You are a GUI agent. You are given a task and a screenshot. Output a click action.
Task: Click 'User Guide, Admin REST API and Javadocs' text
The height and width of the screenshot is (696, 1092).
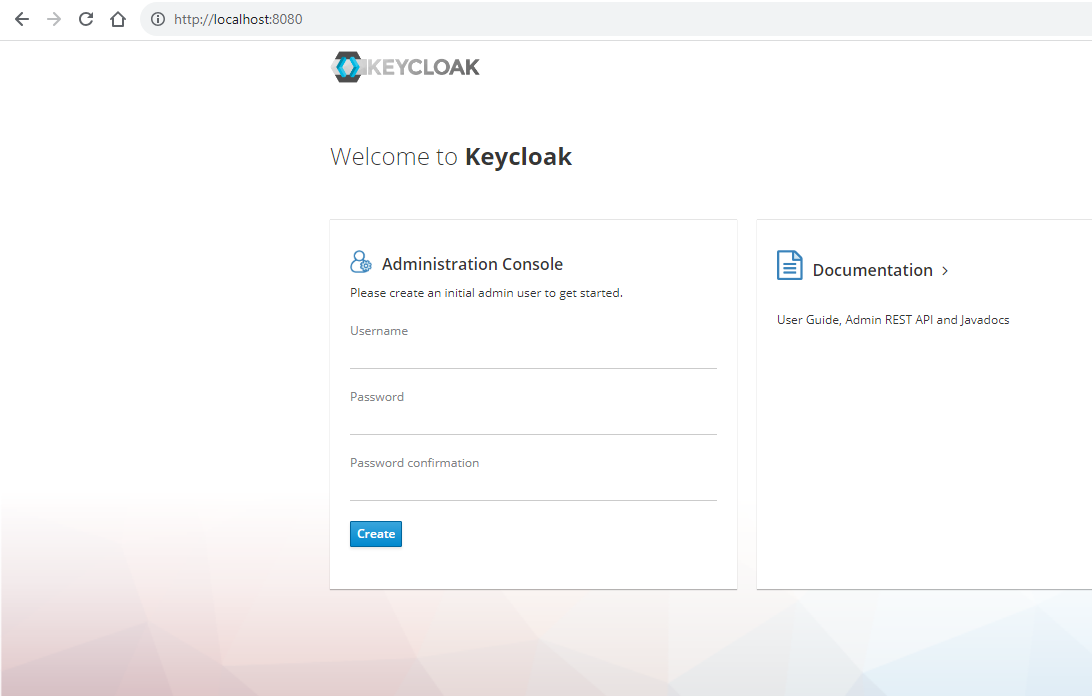(x=893, y=320)
